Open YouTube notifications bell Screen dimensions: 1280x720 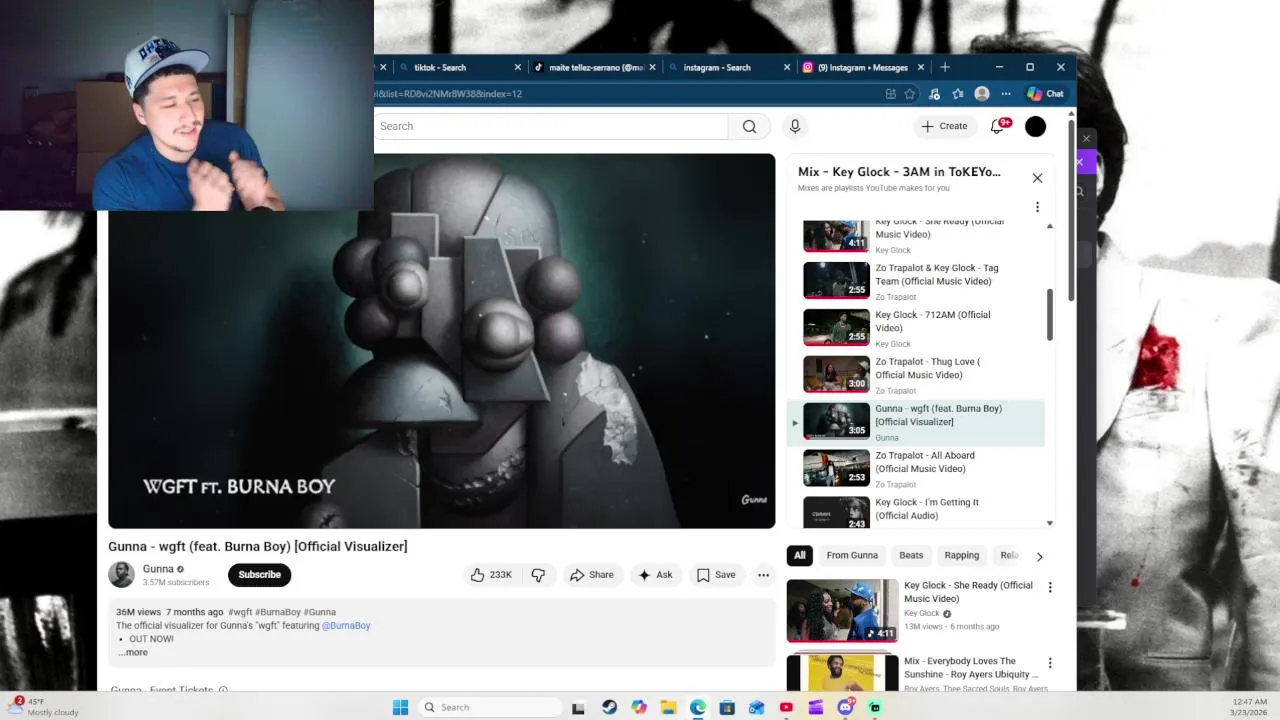click(x=997, y=126)
